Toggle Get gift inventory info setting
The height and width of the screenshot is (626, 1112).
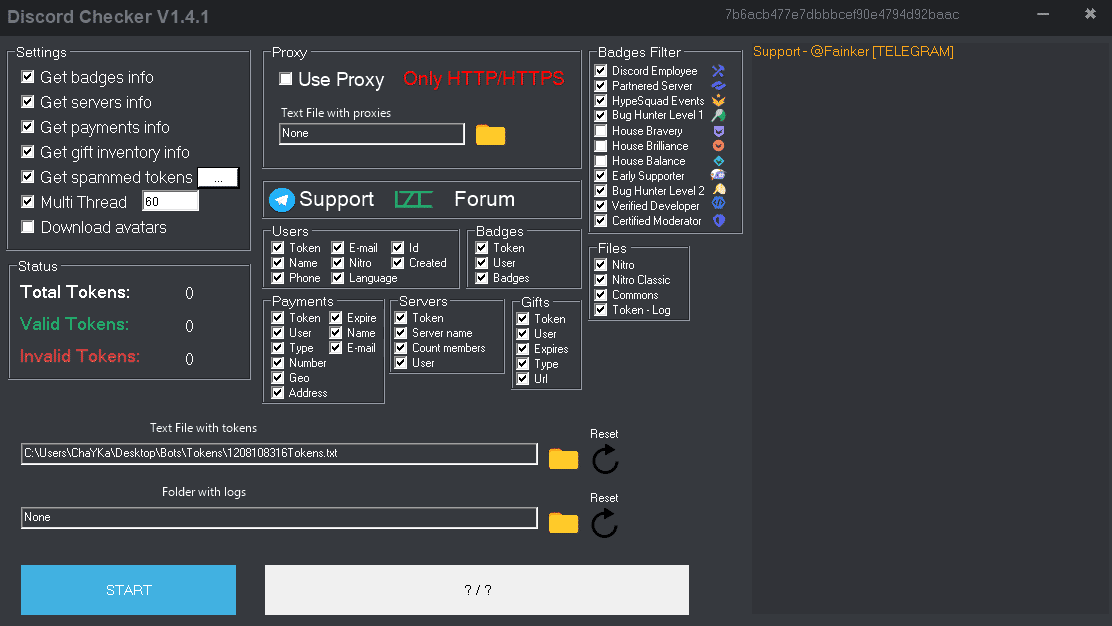(28, 152)
